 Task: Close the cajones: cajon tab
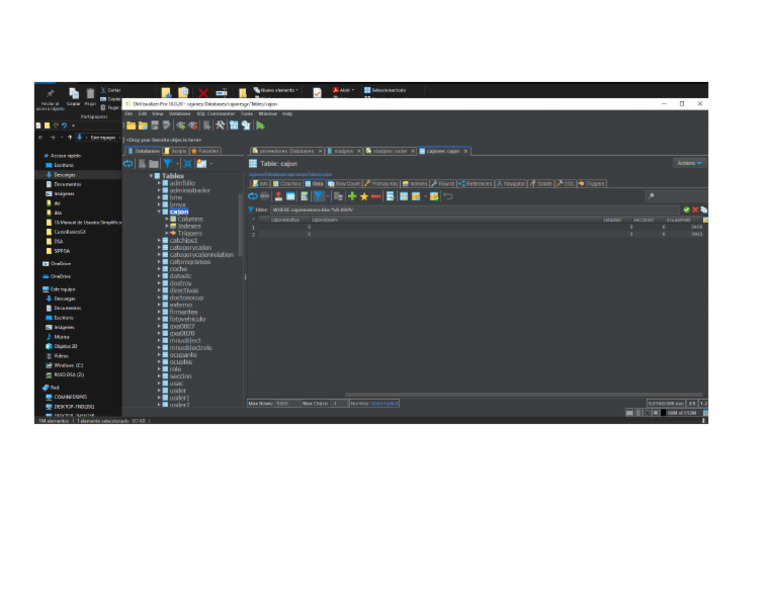(465, 151)
